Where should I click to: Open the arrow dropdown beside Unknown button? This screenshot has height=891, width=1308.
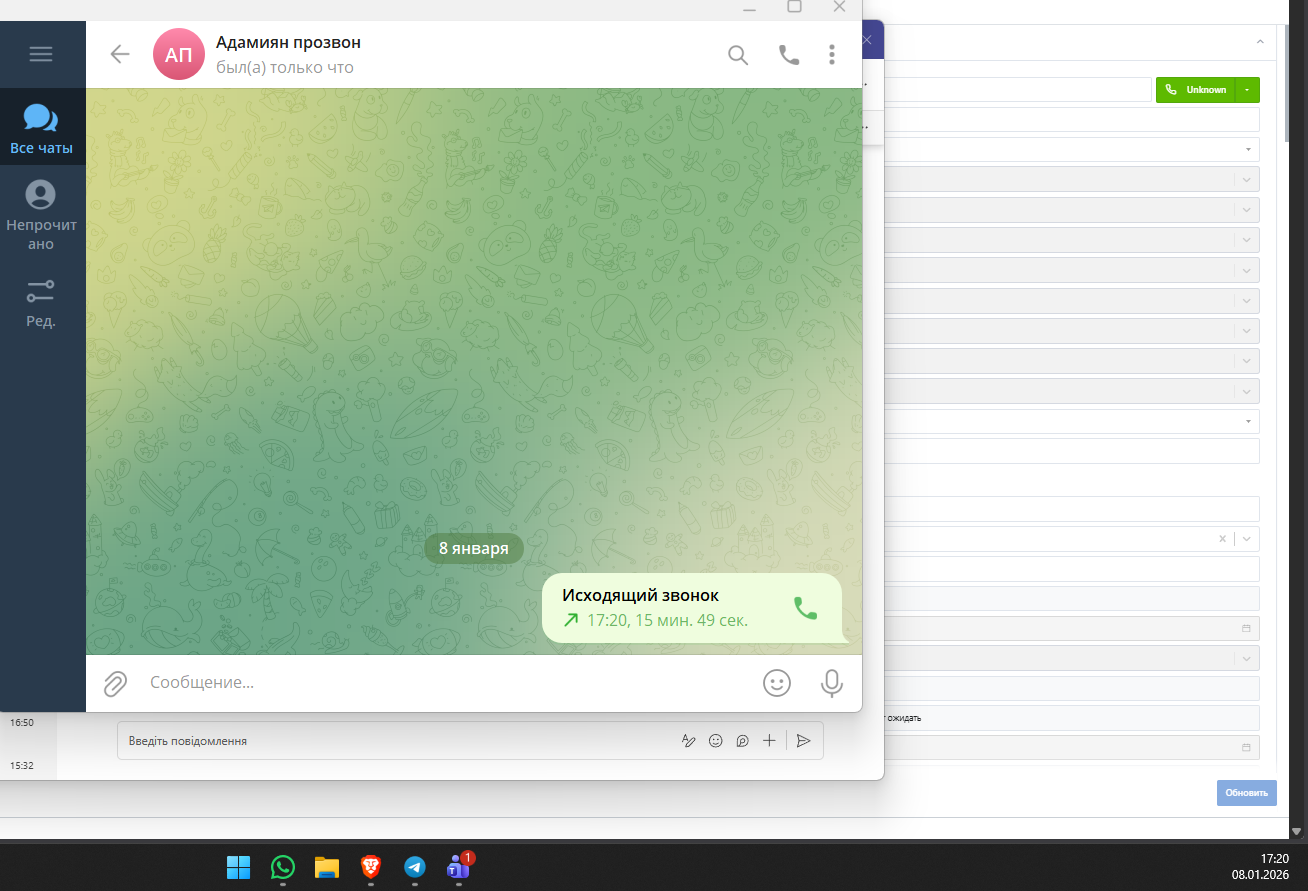pyautogui.click(x=1248, y=90)
